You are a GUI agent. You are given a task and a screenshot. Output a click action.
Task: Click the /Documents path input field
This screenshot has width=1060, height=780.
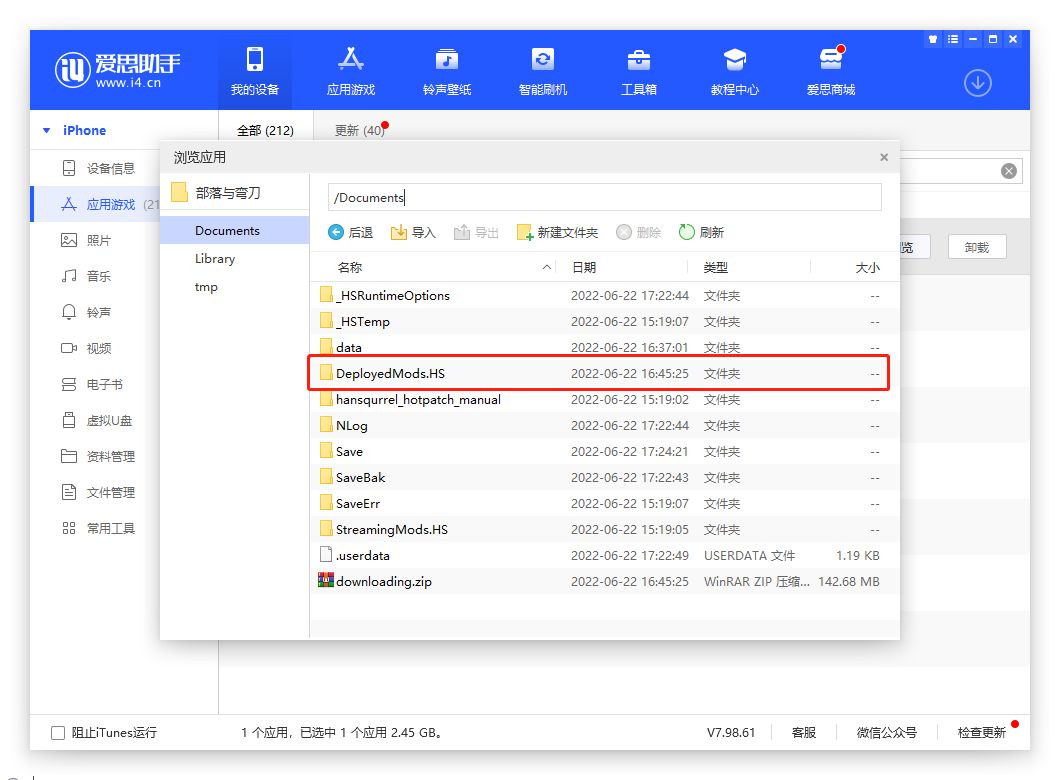[604, 197]
